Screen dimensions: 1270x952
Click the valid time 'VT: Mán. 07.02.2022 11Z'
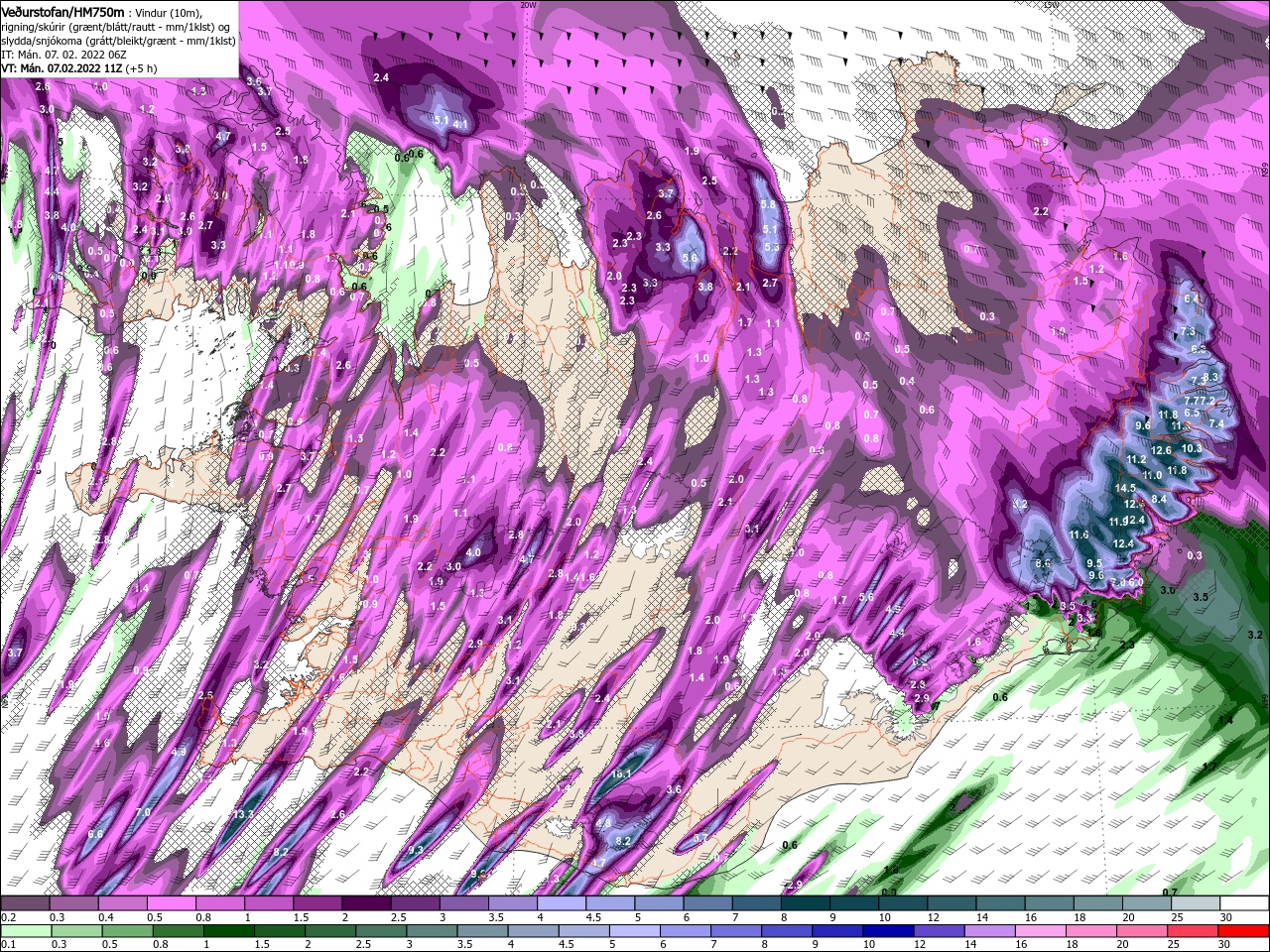[62, 67]
